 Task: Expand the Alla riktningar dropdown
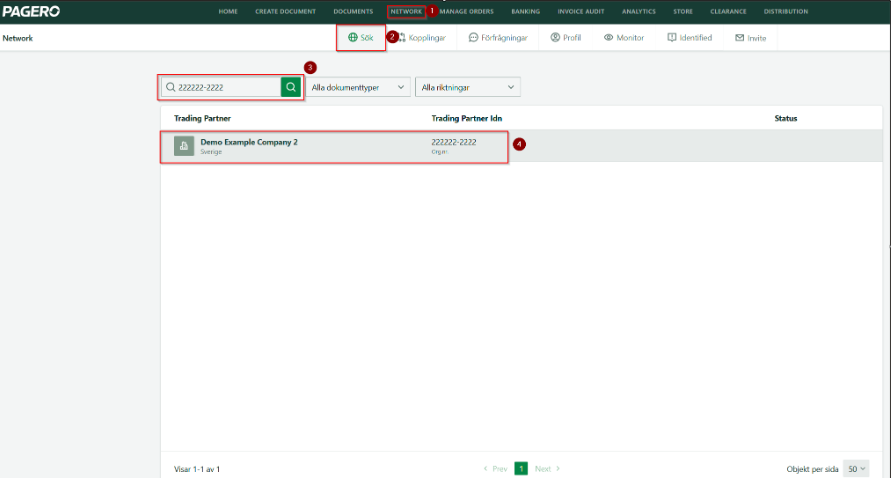[x=468, y=87]
